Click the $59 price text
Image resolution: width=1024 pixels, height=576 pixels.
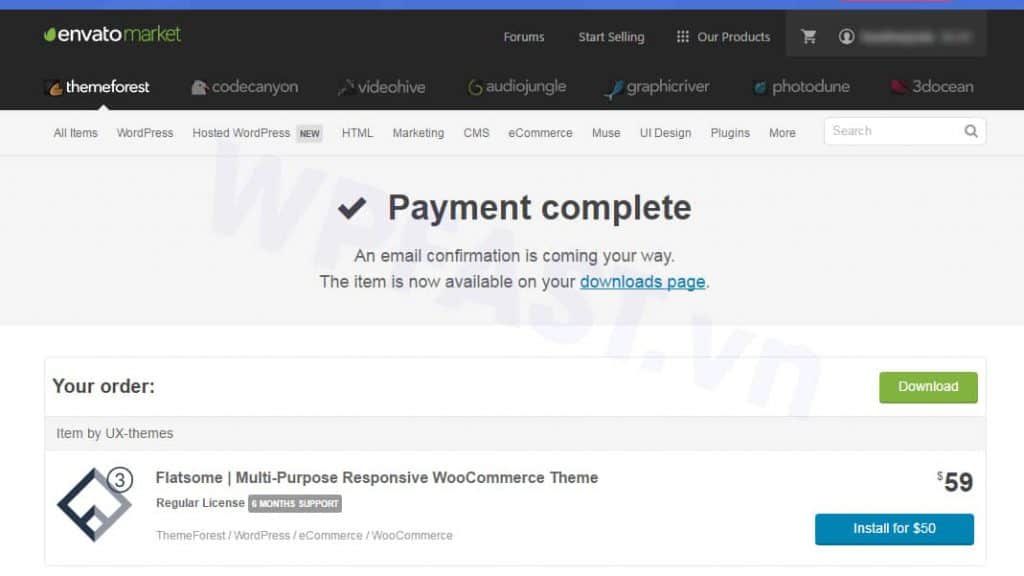pyautogui.click(x=955, y=483)
